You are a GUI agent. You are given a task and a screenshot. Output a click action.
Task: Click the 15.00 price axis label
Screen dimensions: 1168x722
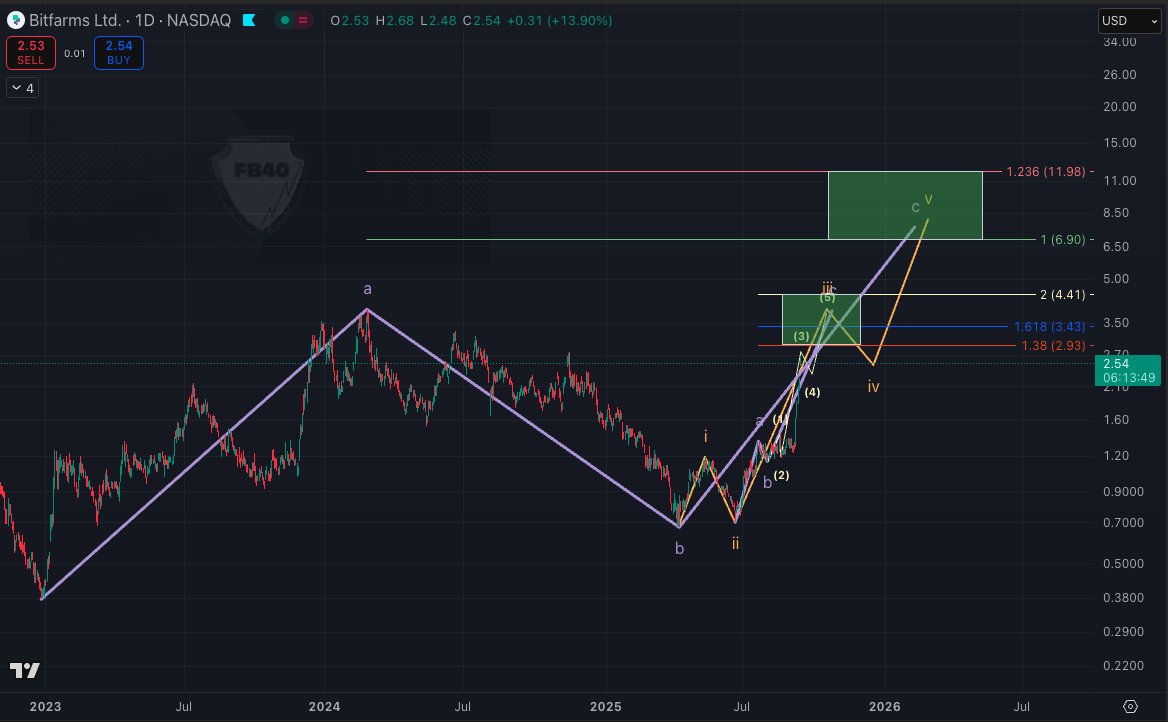pos(1120,142)
